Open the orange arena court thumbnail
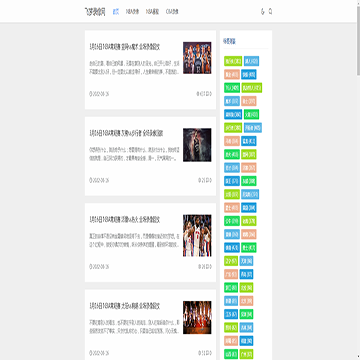Image resolution: width=360 pixels, height=360 pixels. [x=197, y=317]
